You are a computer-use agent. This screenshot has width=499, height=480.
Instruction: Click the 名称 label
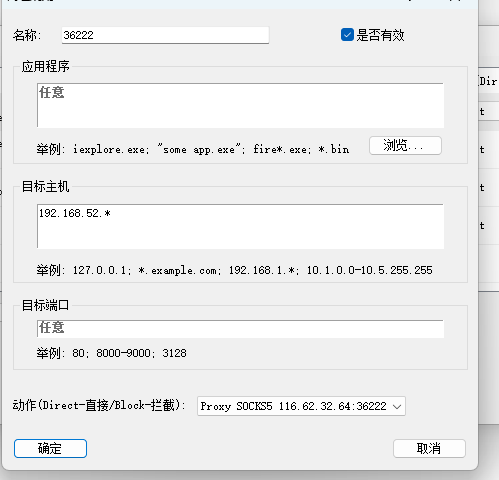(x=27, y=35)
